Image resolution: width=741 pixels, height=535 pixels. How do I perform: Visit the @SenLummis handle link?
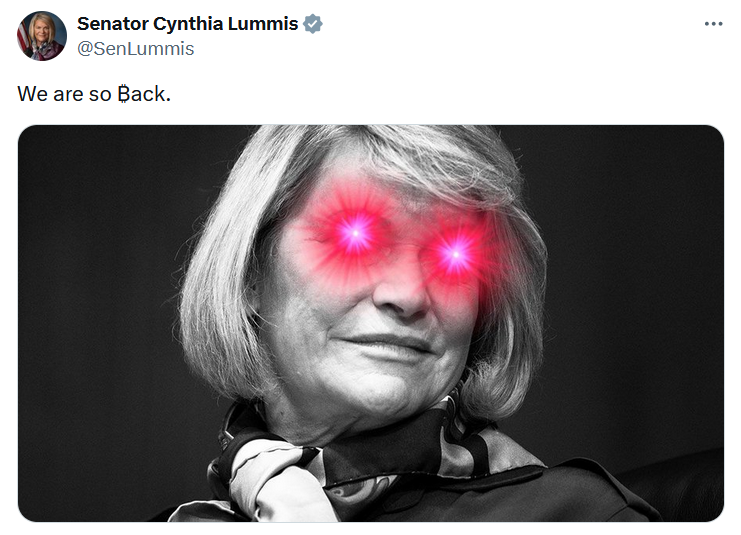tap(135, 49)
